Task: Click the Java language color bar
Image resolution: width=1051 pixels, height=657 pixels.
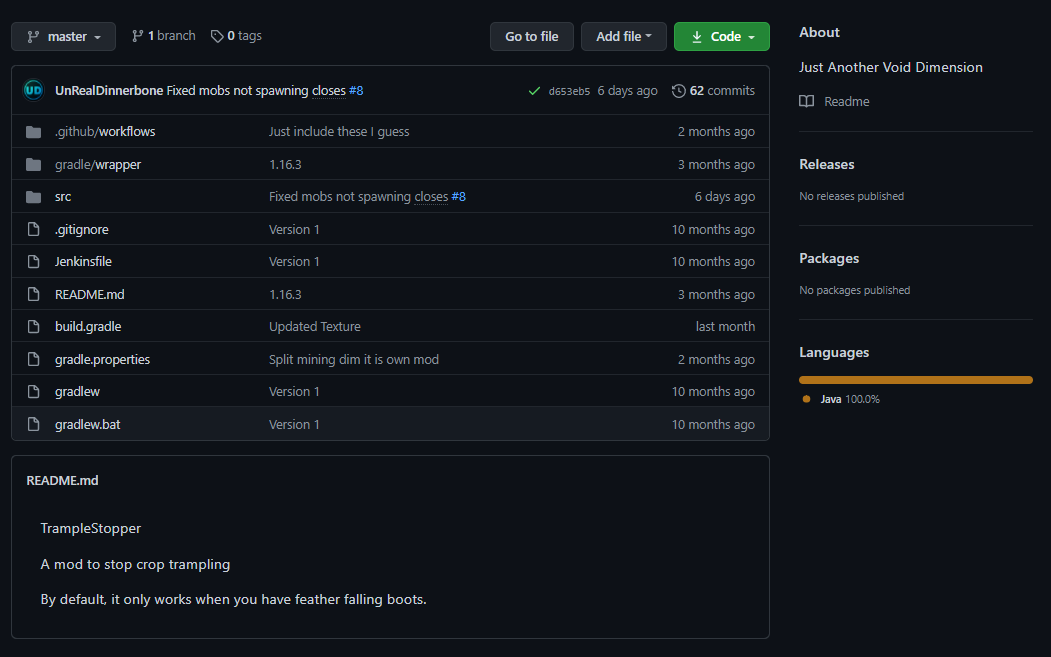Action: 915,379
